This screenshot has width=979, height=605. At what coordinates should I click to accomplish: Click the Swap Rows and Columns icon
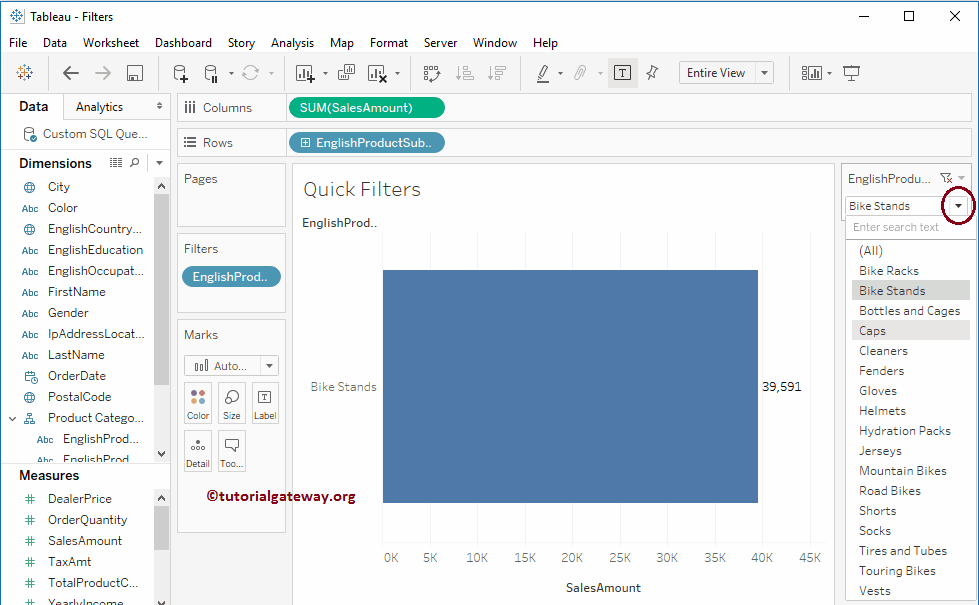(x=431, y=73)
